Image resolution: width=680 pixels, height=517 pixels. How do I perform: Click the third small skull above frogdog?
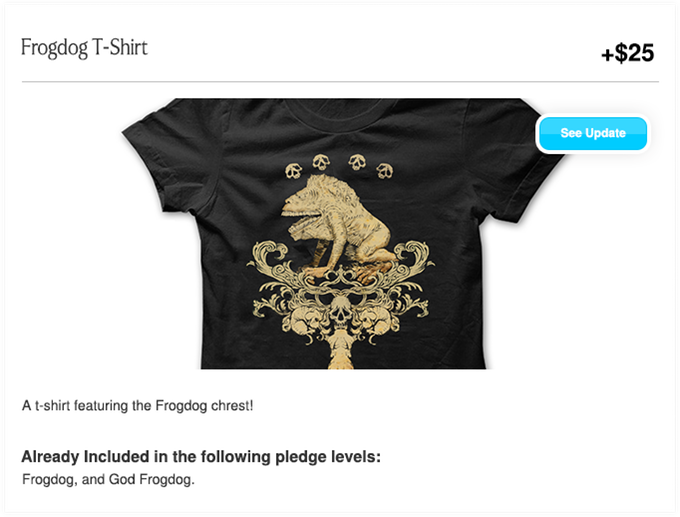tap(357, 162)
